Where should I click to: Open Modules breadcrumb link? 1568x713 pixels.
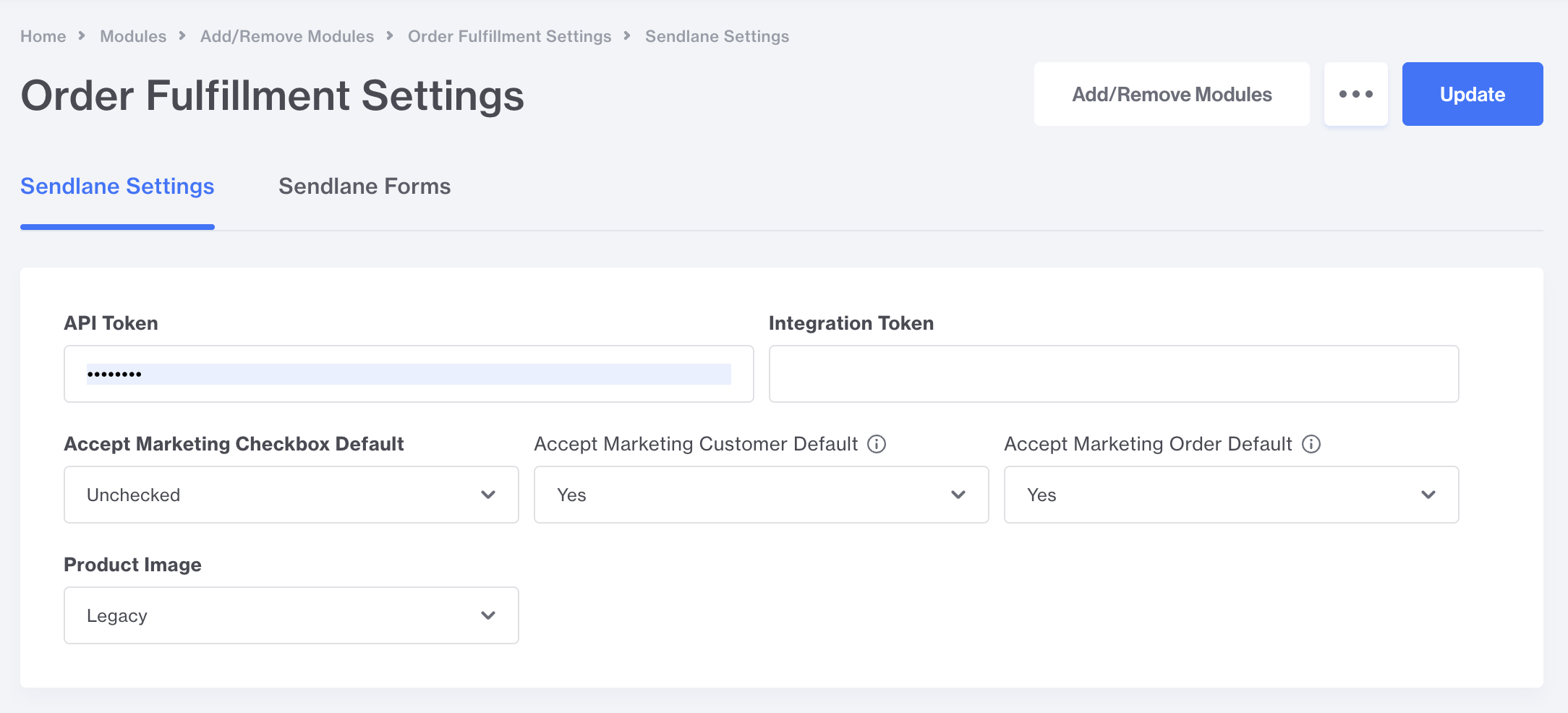pyautogui.click(x=133, y=36)
